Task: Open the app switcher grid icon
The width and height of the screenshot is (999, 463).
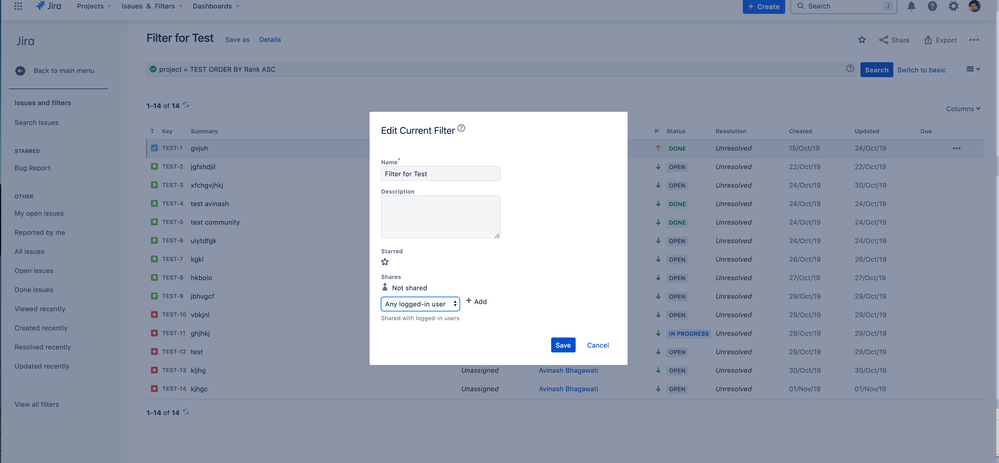Action: (18, 6)
